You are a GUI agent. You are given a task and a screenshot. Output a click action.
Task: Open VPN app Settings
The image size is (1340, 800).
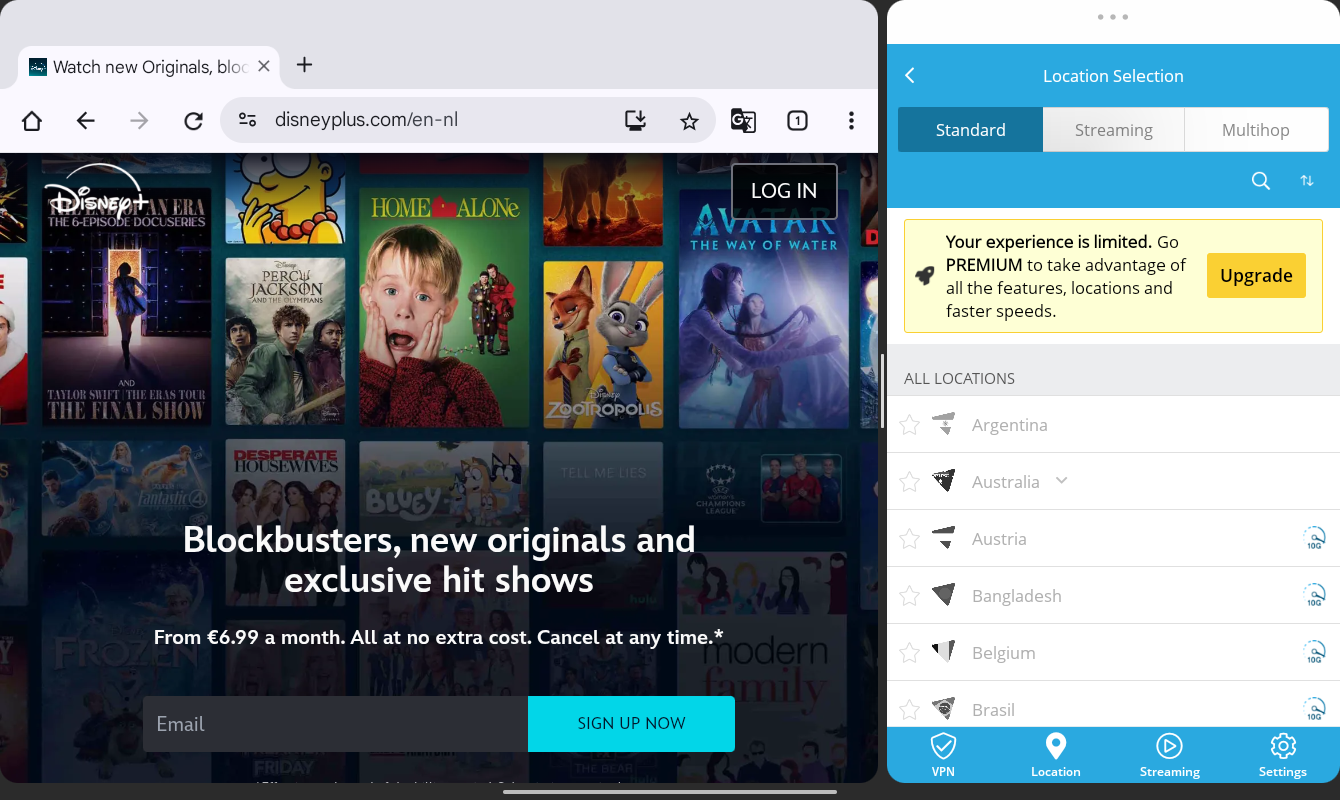[1283, 755]
